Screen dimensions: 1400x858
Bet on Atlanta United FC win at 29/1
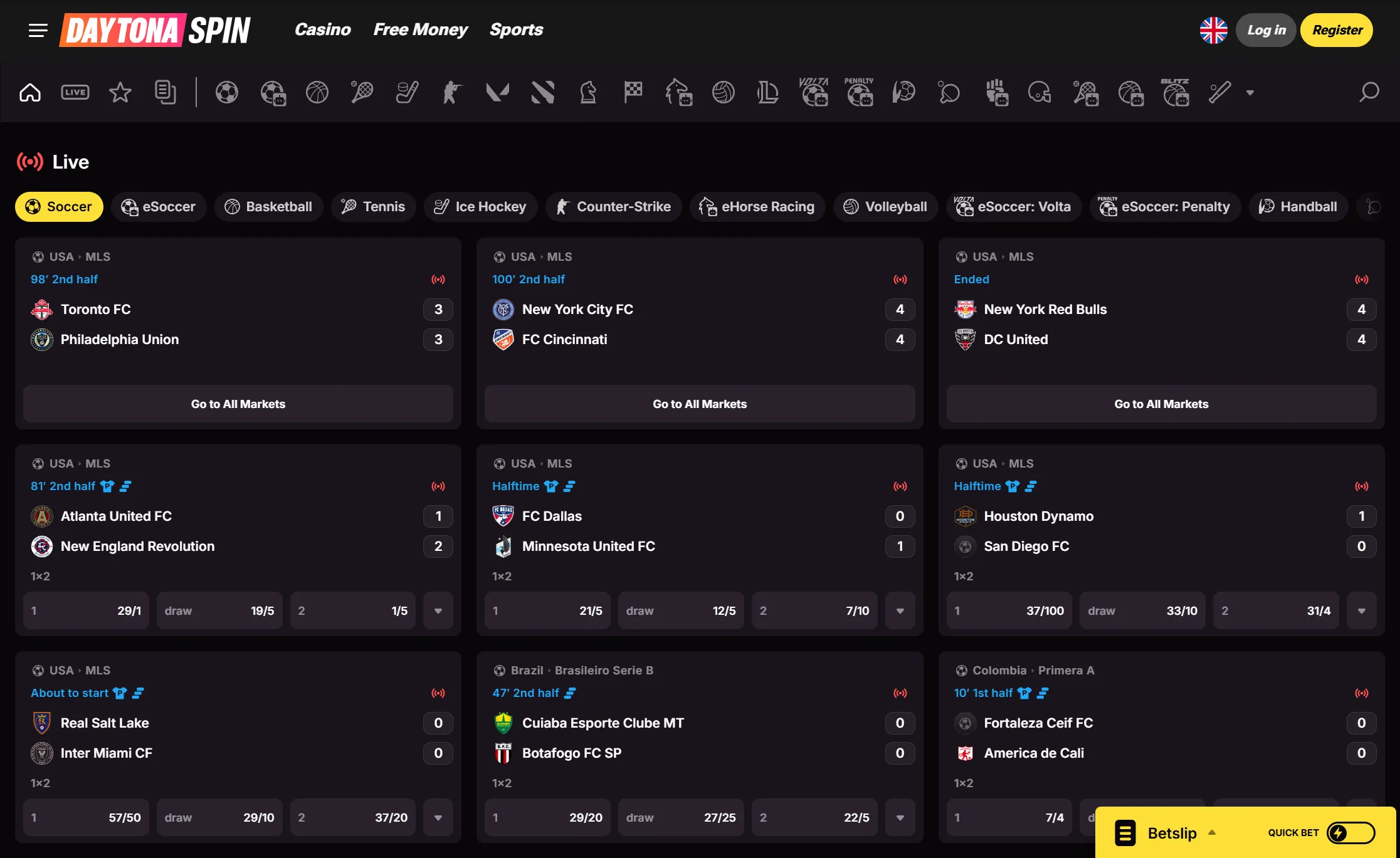coord(87,611)
